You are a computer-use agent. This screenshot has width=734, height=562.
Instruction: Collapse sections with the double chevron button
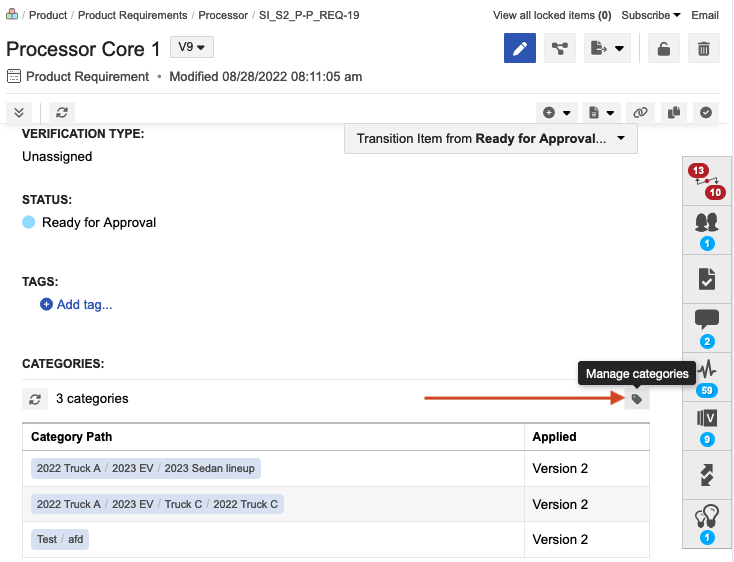[x=19, y=113]
